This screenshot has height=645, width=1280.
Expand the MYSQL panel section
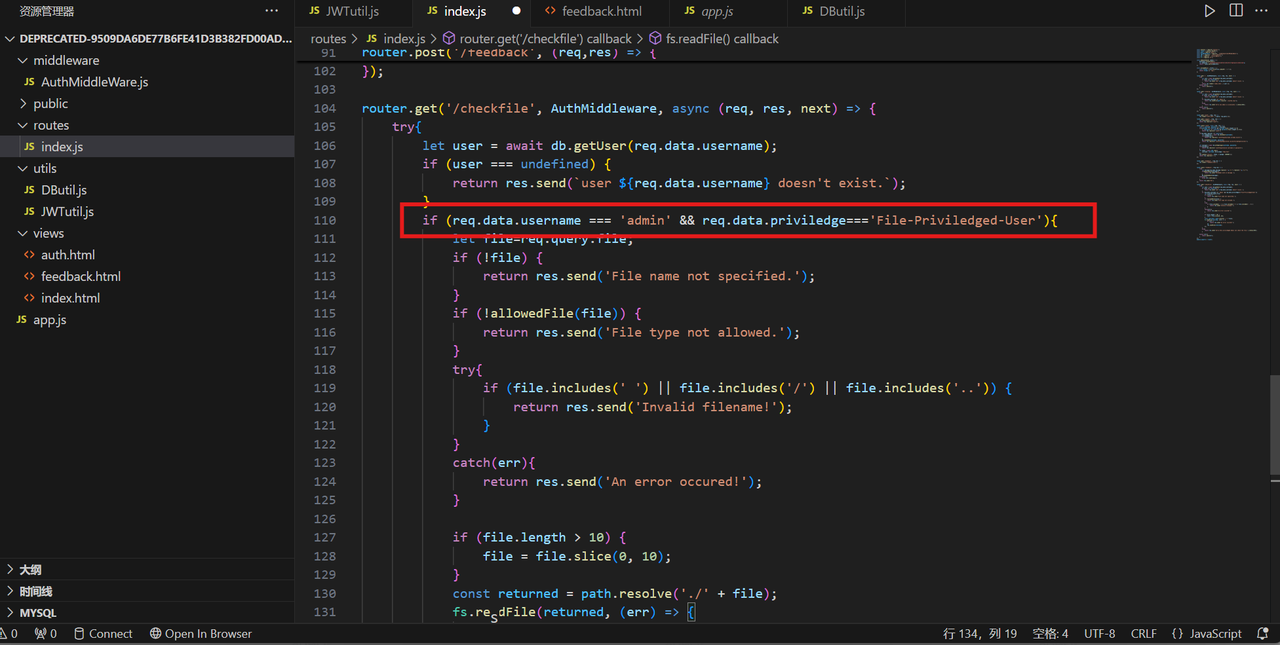point(38,613)
